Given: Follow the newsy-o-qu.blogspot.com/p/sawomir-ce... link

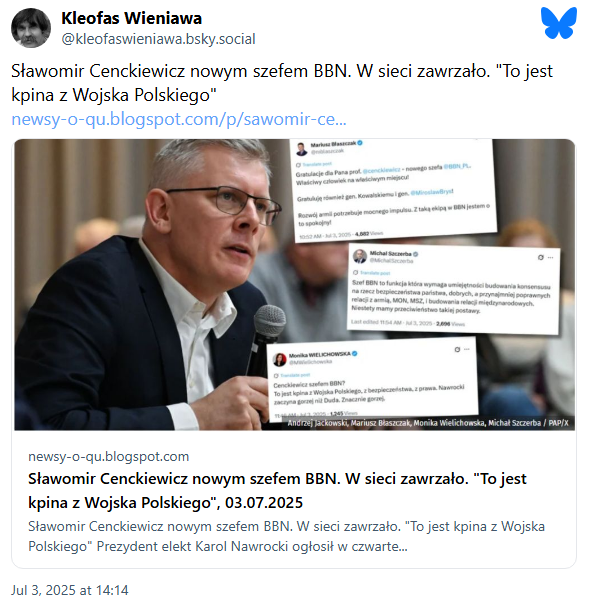Looking at the screenshot, I should pyautogui.click(x=179, y=119).
